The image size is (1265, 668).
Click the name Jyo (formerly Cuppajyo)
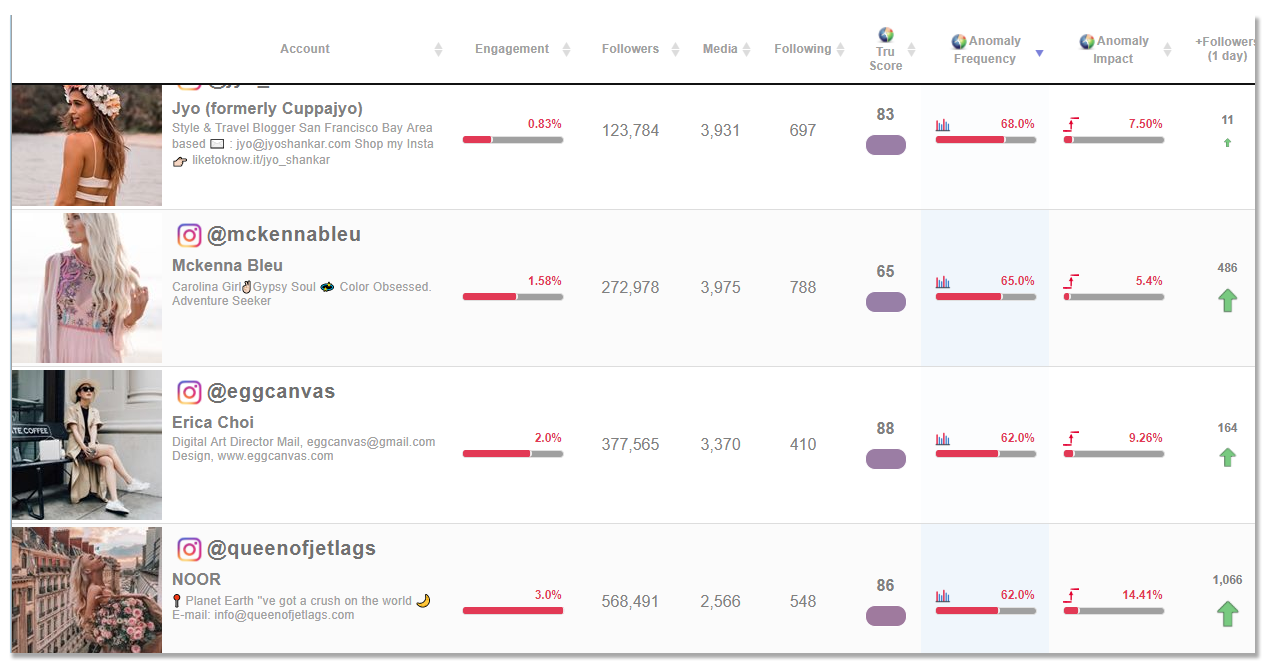[x=267, y=108]
